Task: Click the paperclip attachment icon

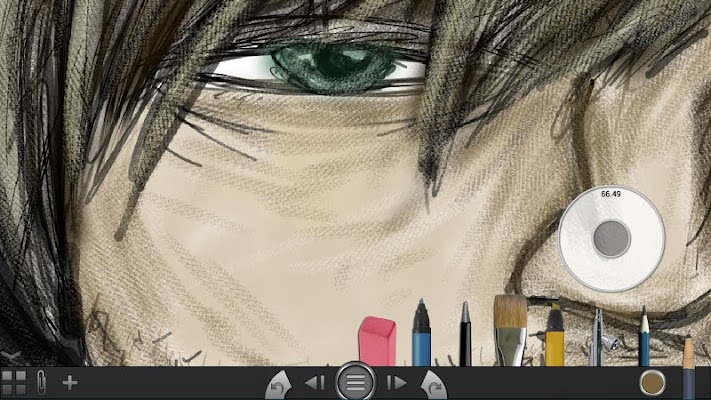Action: point(41,382)
